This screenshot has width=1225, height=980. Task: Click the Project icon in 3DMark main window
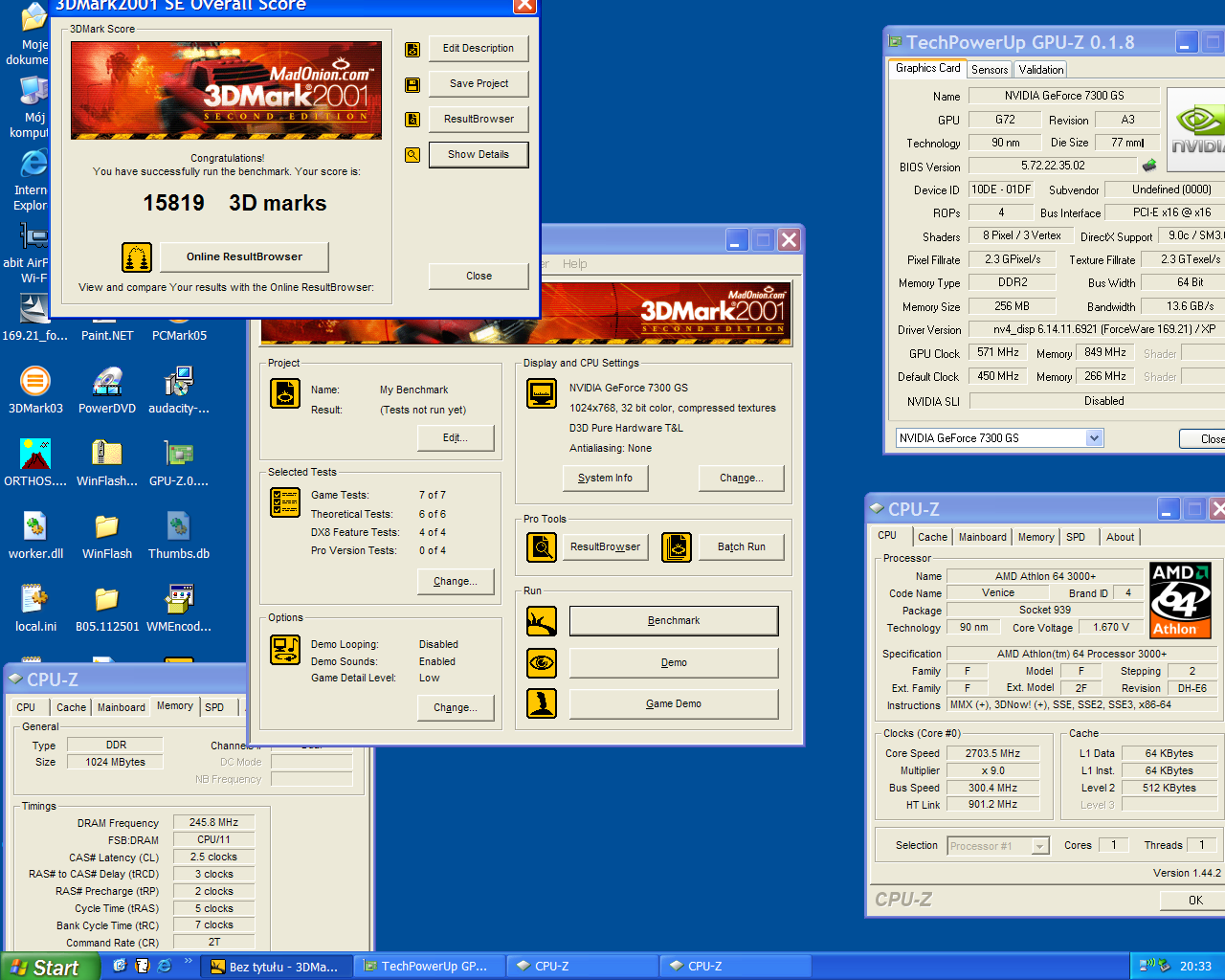tap(285, 393)
